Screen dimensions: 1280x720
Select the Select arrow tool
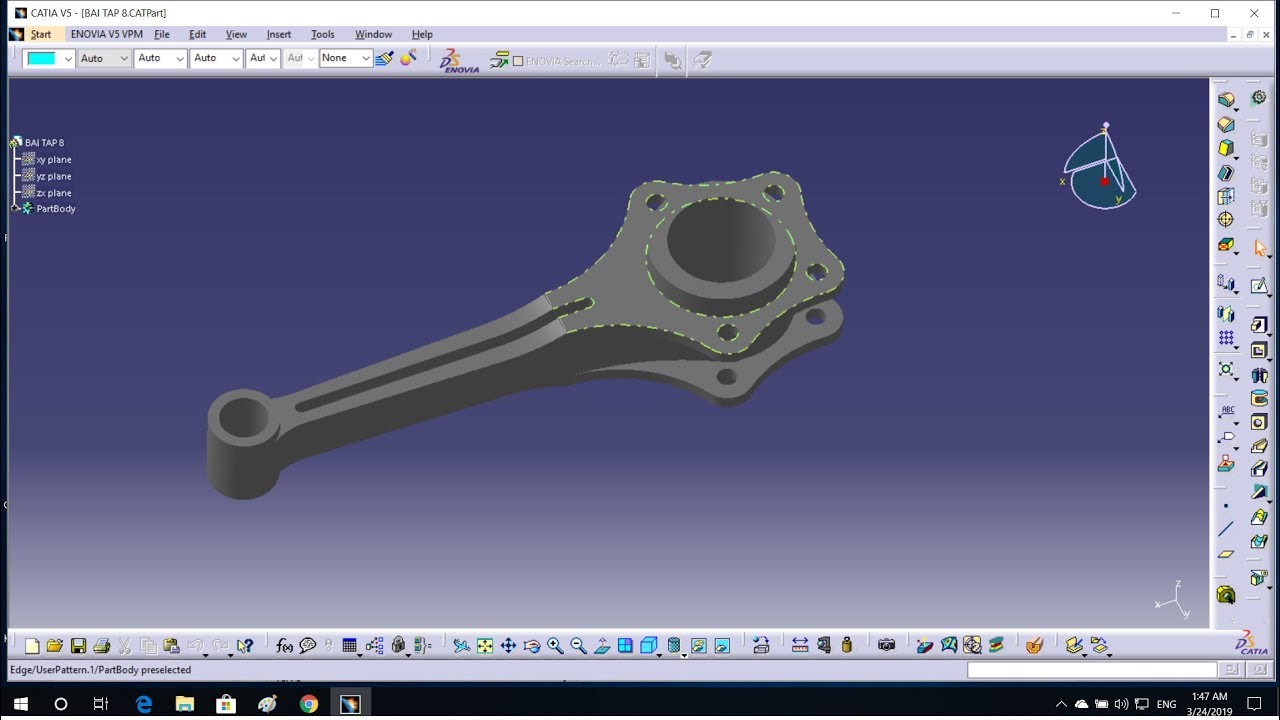coord(1260,248)
